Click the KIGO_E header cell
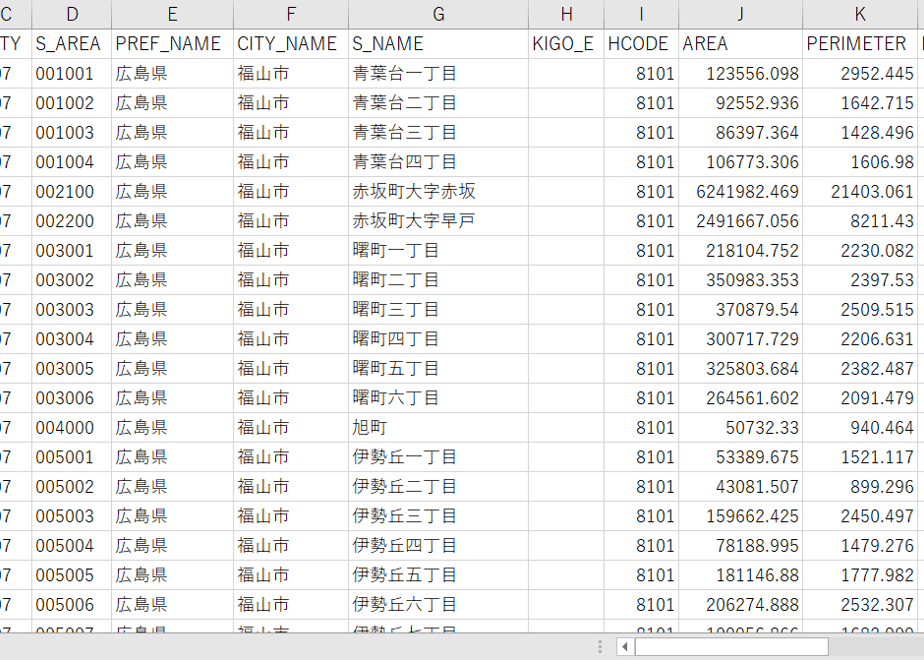Image resolution: width=924 pixels, height=660 pixels. tap(566, 44)
